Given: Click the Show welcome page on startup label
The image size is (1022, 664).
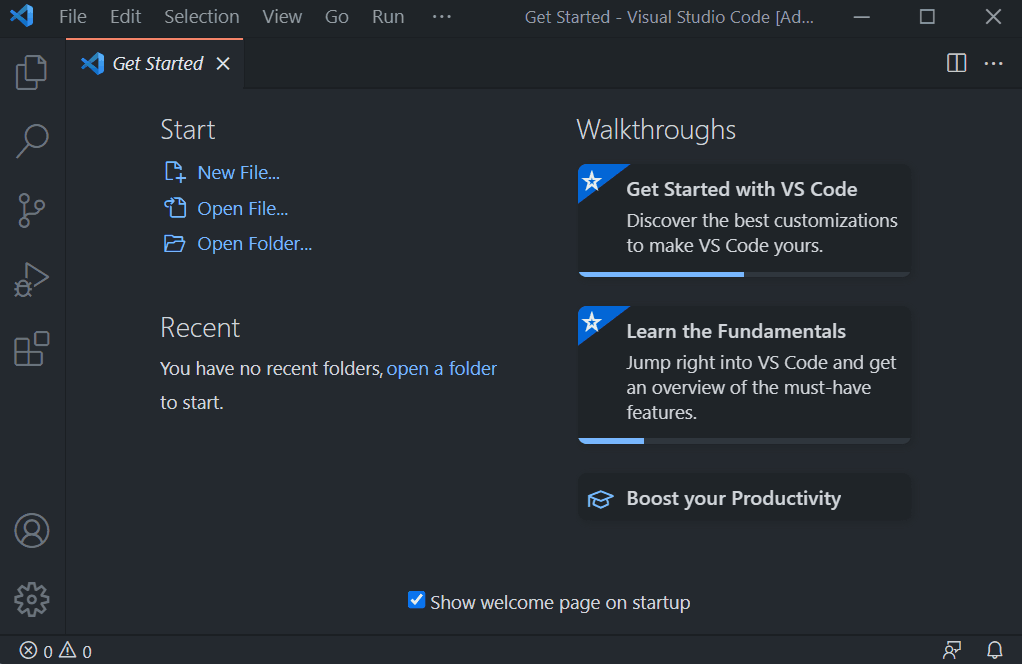Looking at the screenshot, I should 560,603.
